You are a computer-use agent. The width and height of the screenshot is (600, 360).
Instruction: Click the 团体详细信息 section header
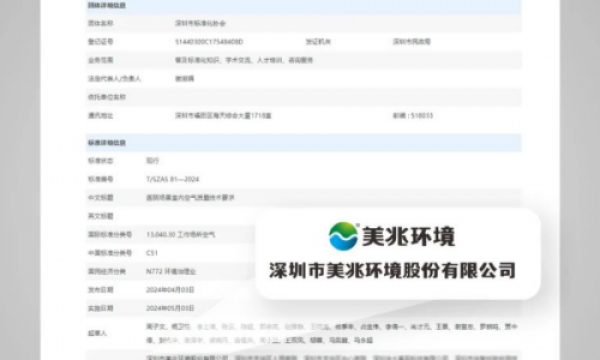pos(107,5)
